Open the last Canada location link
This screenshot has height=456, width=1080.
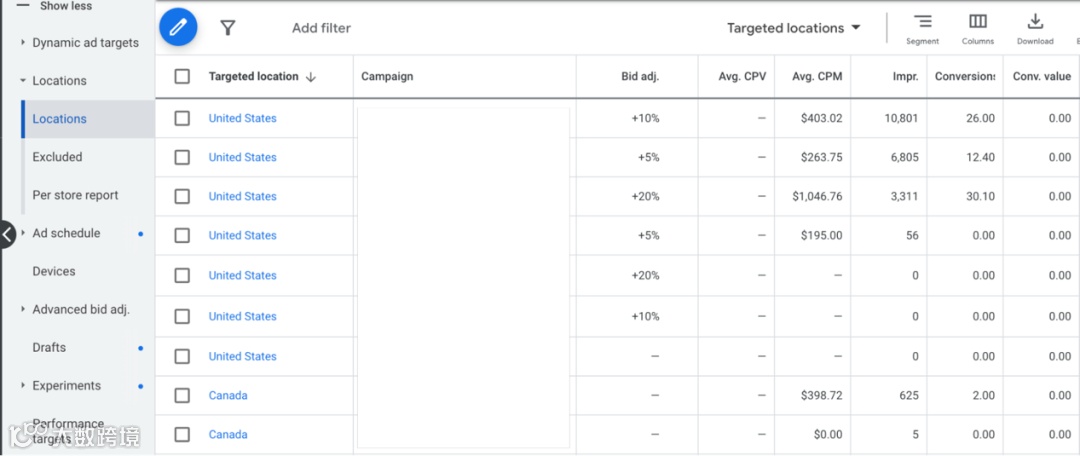coord(228,434)
